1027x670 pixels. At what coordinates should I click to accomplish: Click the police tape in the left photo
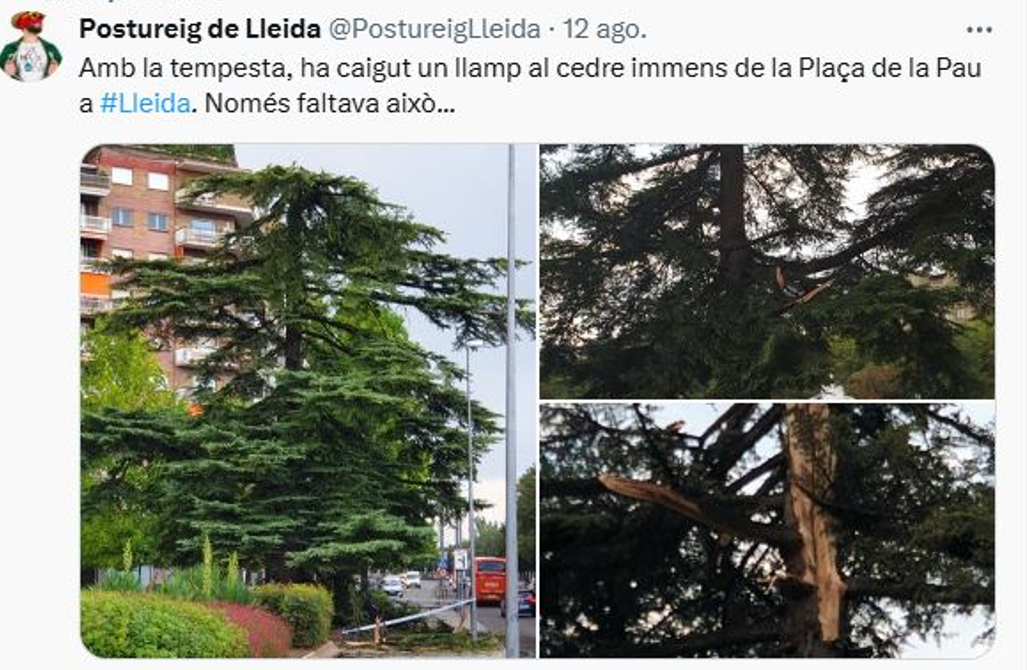(406, 617)
